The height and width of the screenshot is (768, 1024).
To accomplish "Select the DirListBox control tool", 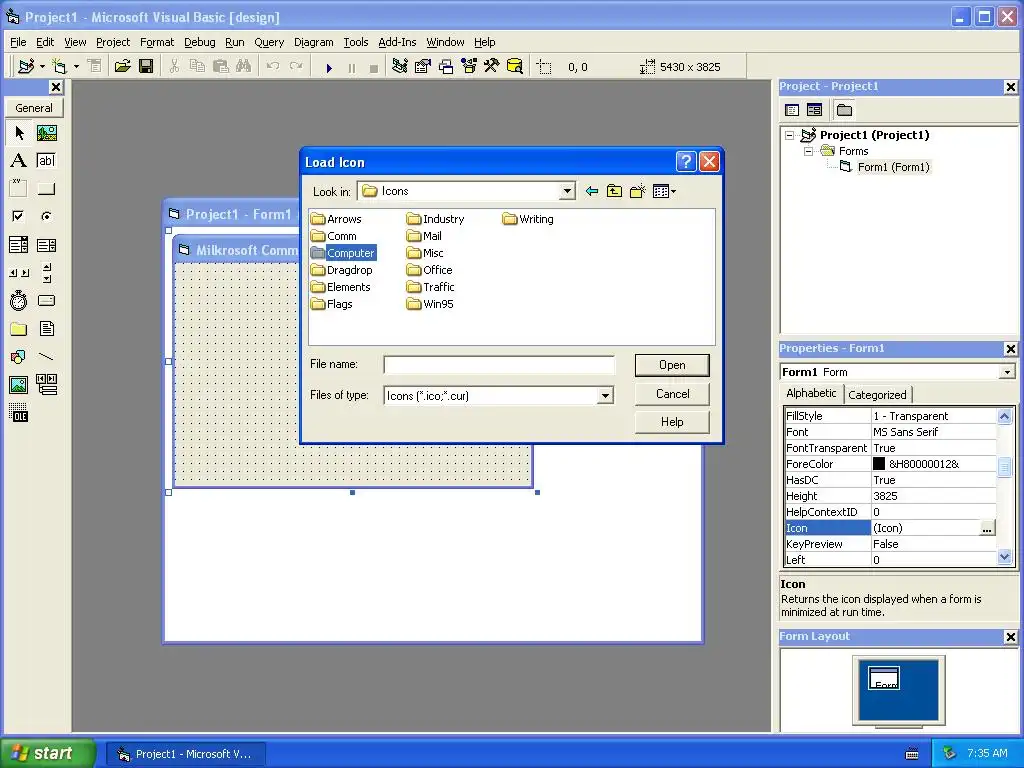I will point(19,328).
